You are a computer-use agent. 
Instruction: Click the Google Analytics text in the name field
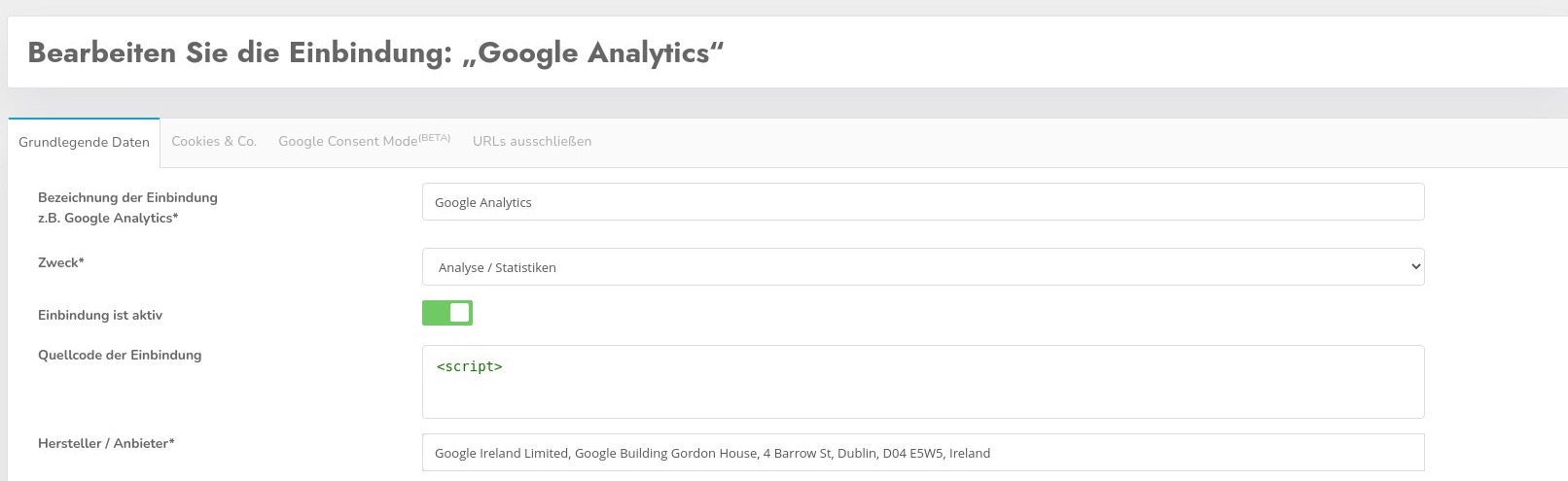483,203
